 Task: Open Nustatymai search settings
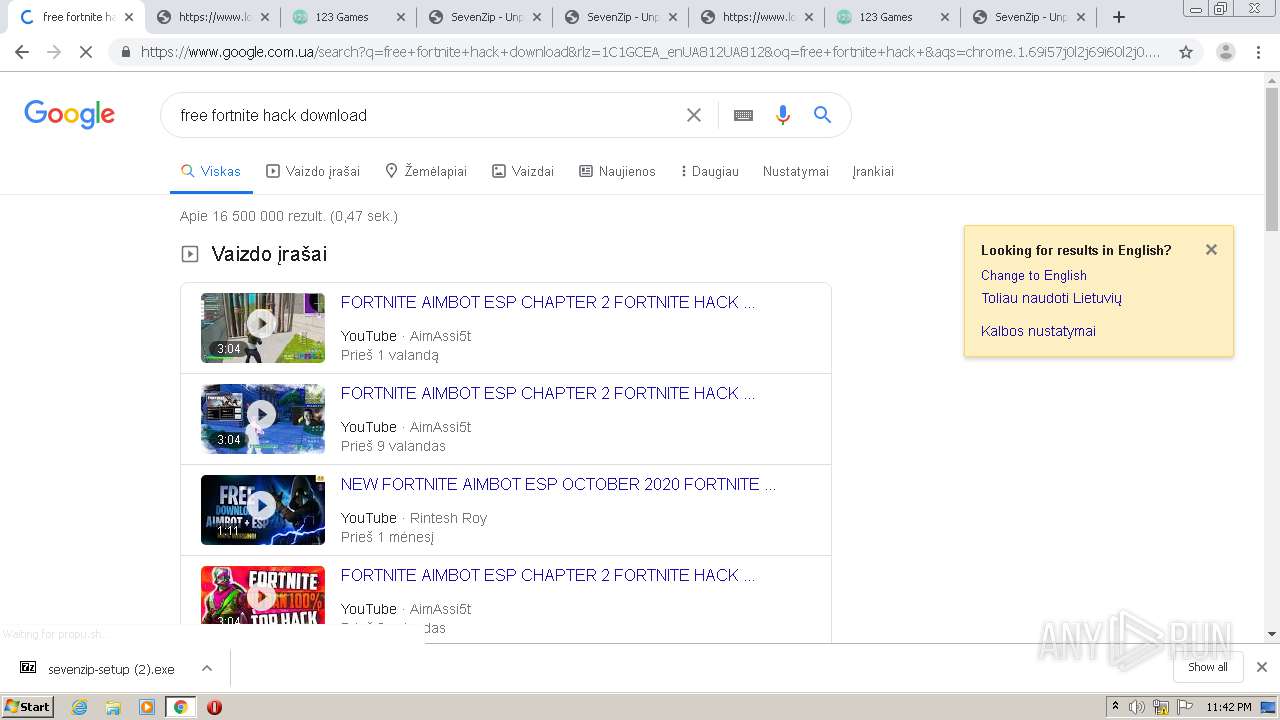tap(796, 171)
